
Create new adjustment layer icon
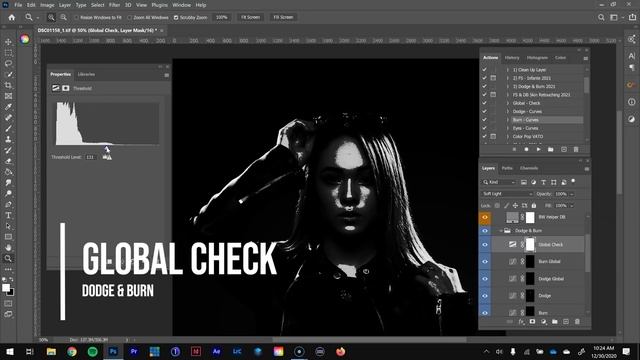point(543,322)
